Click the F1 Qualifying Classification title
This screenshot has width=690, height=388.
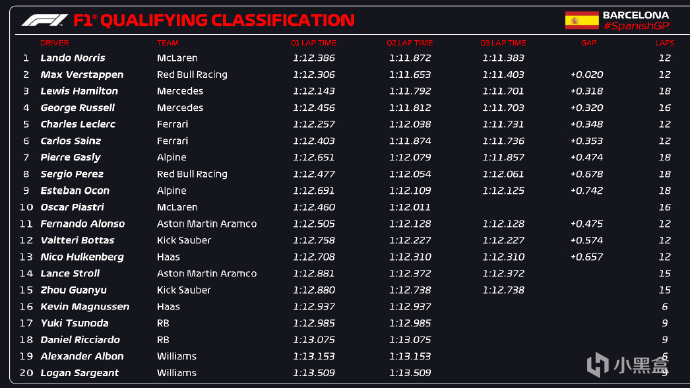(214, 20)
